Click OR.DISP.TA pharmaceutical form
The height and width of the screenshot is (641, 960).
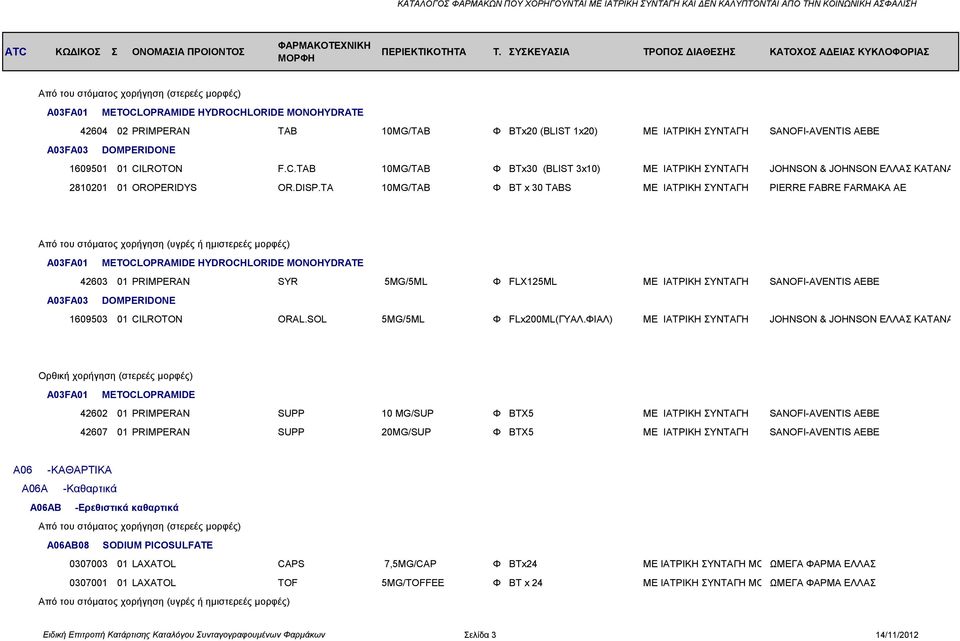click(x=306, y=187)
